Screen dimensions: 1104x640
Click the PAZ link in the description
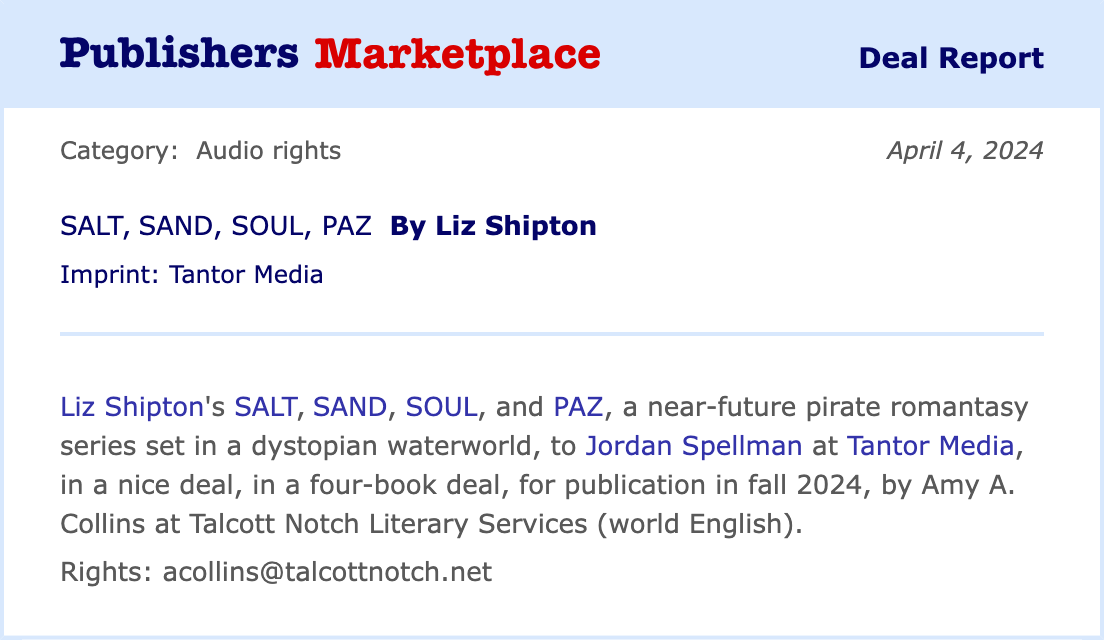click(578, 407)
